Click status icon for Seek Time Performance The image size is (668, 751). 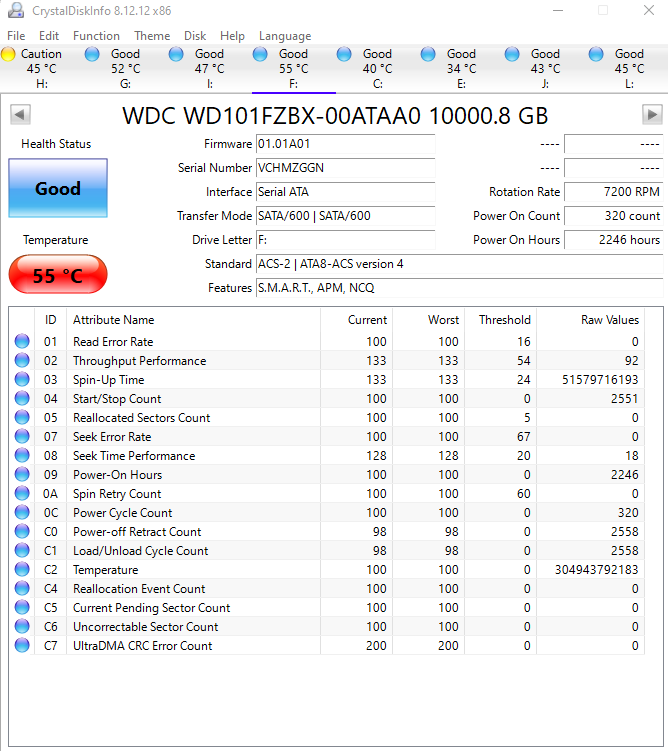pyautogui.click(x=22, y=455)
